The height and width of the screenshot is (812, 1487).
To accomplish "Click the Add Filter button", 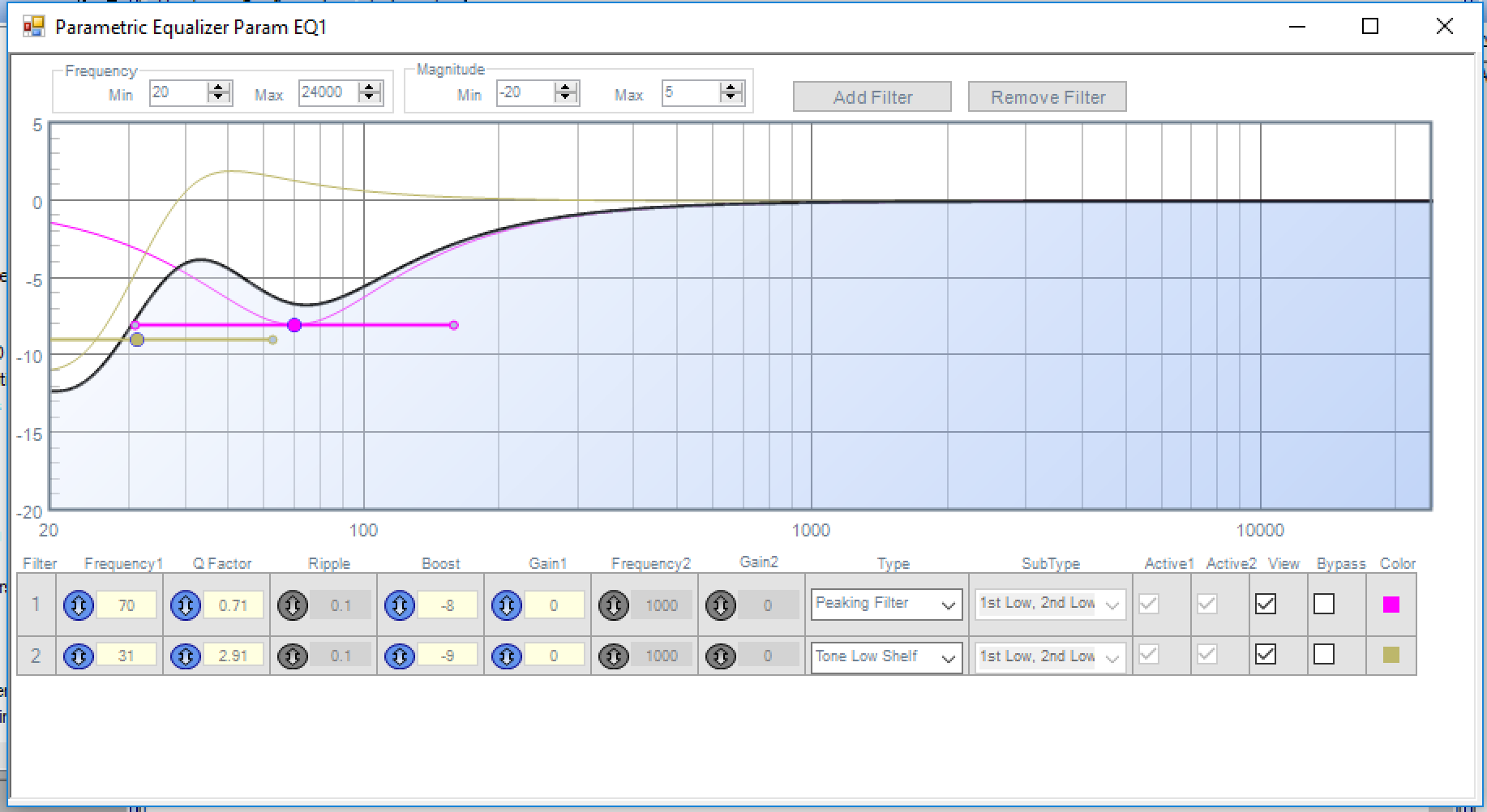I will (x=872, y=97).
